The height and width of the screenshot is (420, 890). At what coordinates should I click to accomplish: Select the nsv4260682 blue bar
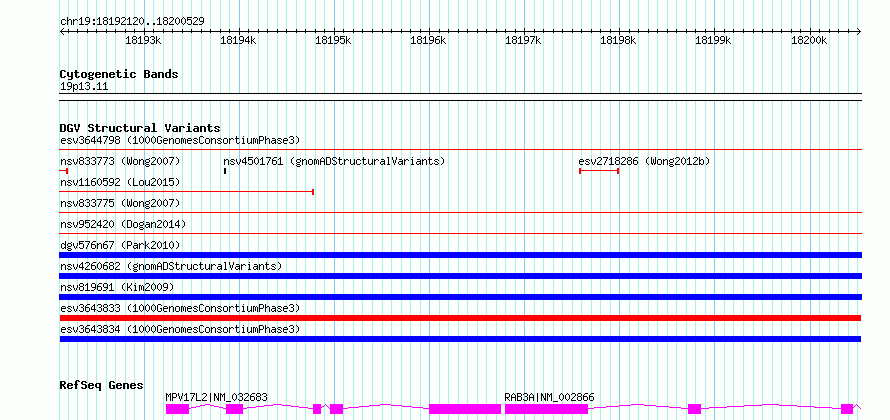460,276
